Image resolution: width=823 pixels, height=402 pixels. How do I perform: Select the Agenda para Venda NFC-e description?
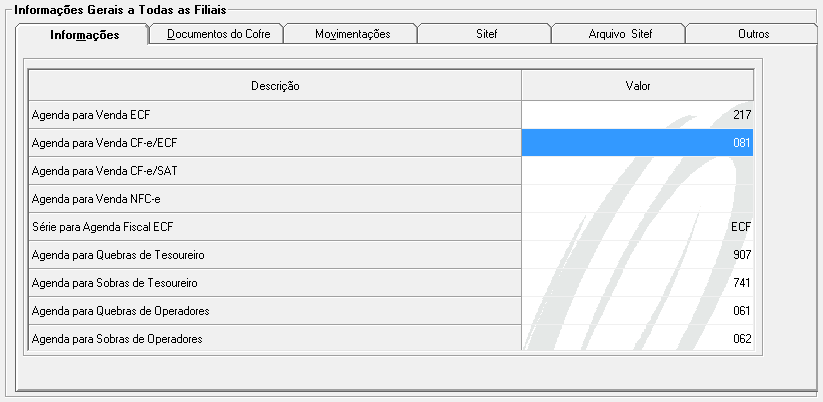pos(275,199)
